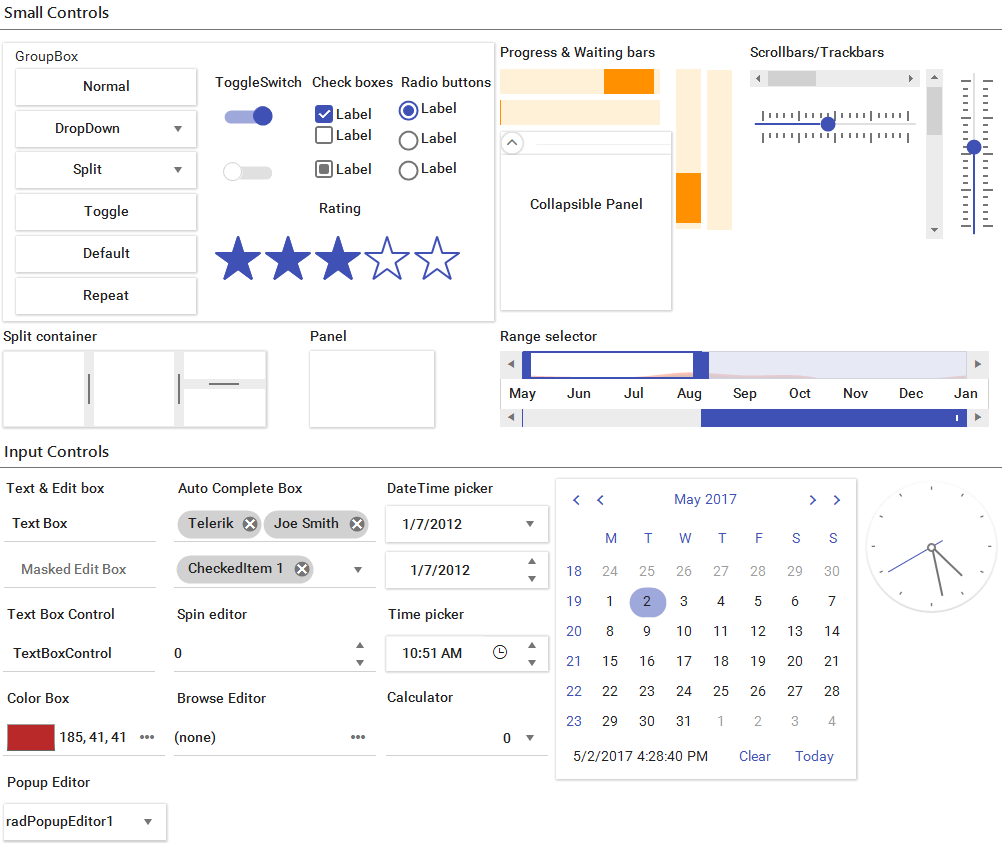Click Today link in calendar
This screenshot has height=843, width=1002.
coord(814,756)
